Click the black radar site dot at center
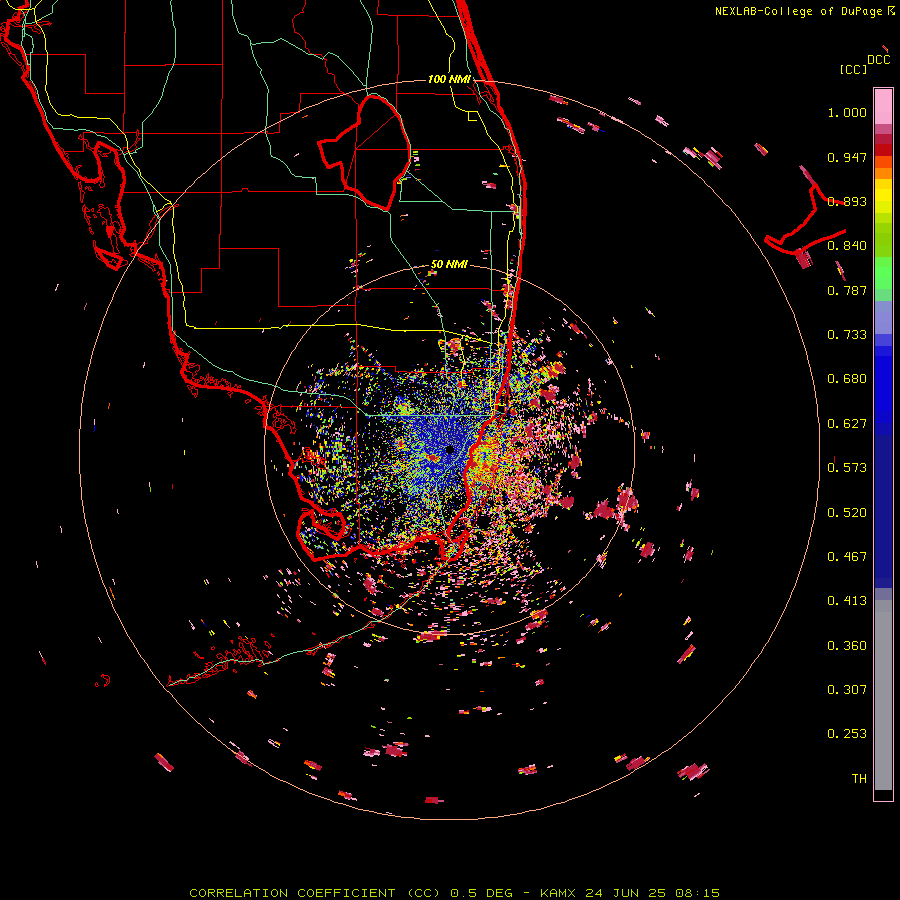900x900 pixels. [449, 450]
